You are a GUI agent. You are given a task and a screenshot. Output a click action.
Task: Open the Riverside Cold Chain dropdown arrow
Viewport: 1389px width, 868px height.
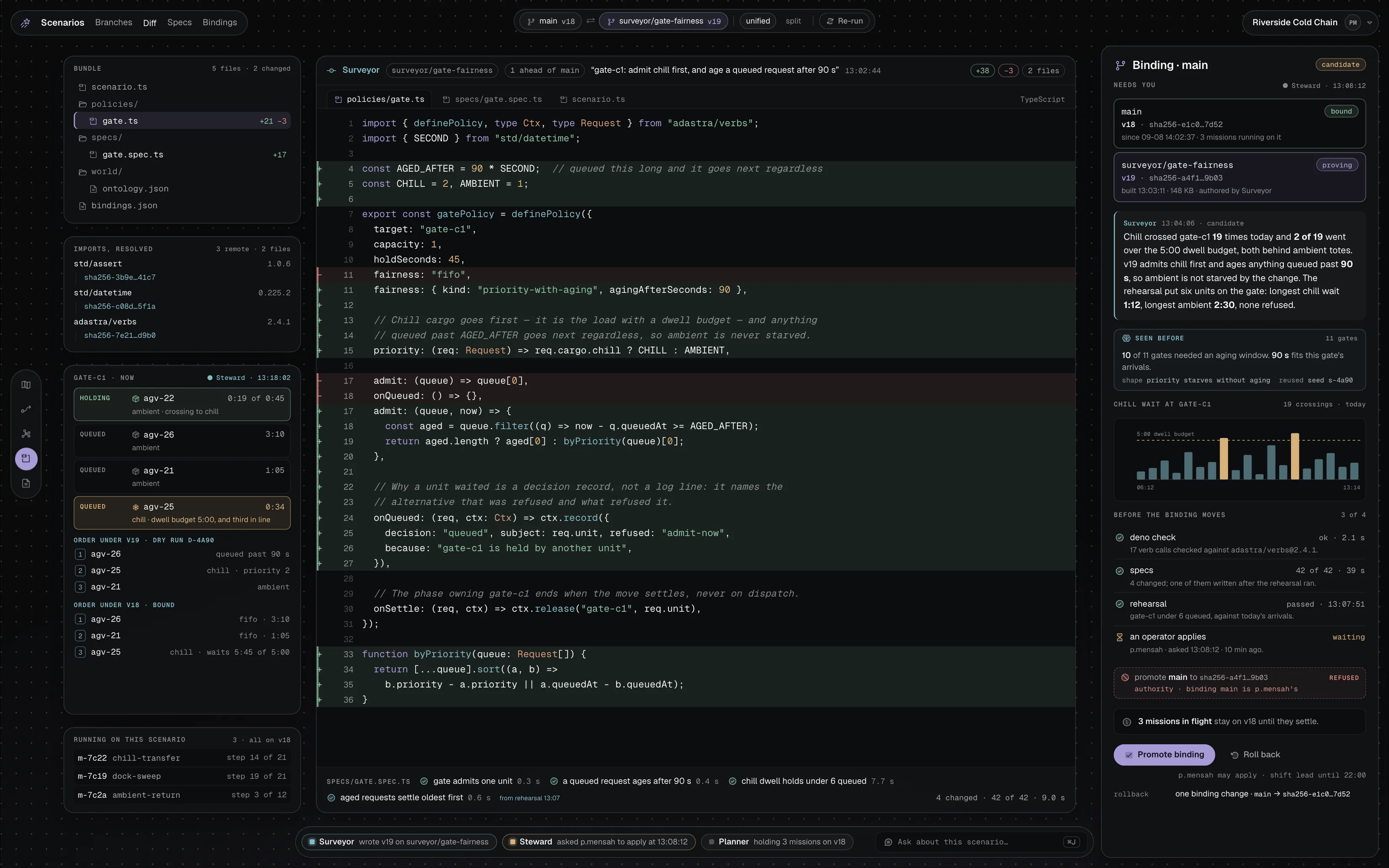click(x=1370, y=23)
